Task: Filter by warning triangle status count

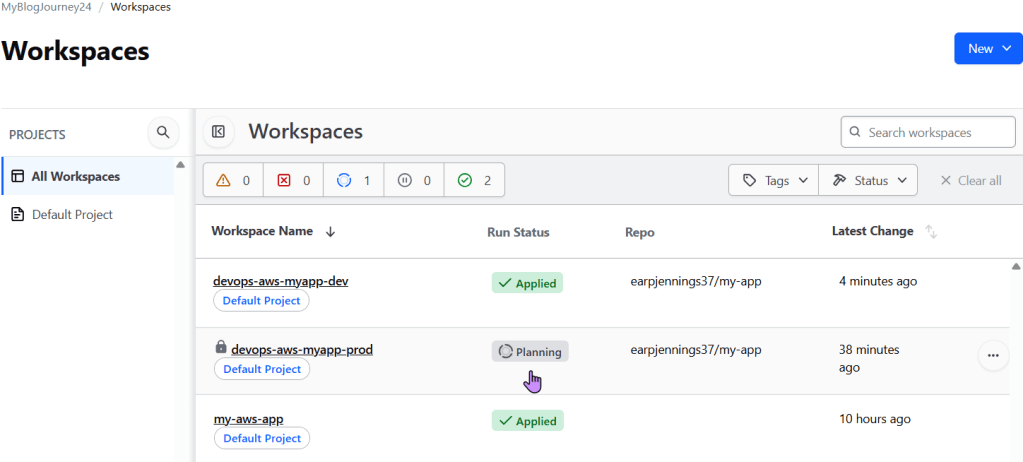Action: click(x=233, y=181)
